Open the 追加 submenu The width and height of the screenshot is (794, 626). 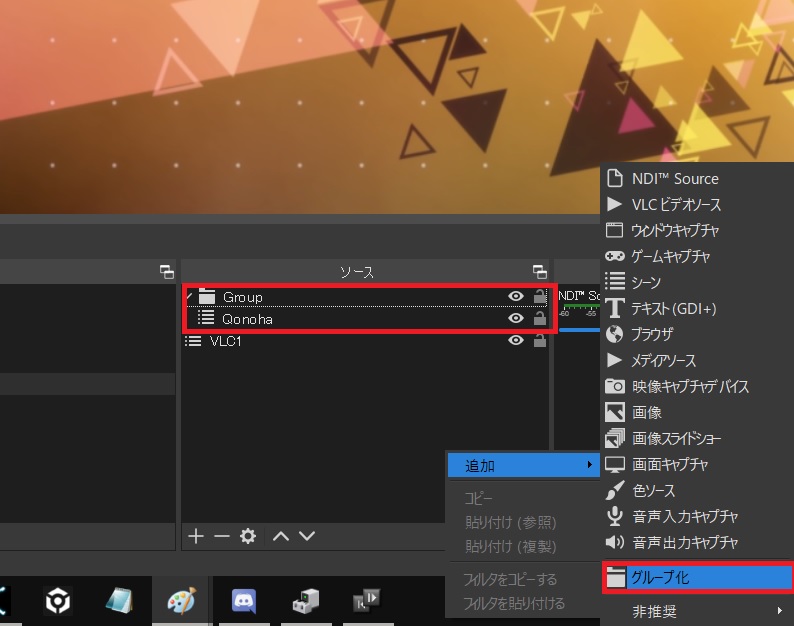[523, 465]
